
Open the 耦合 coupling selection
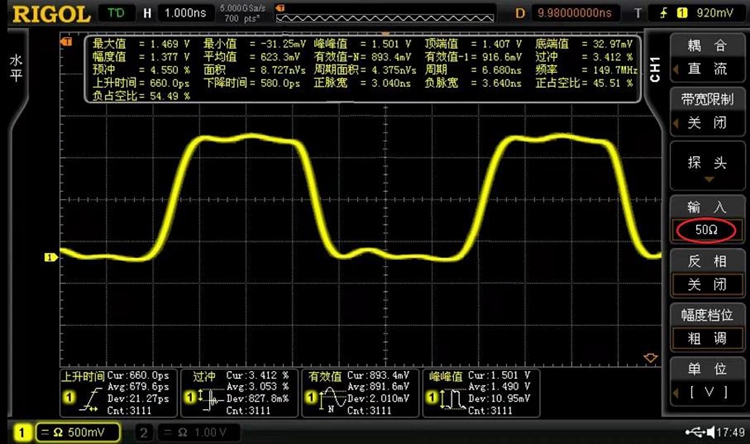706,57
